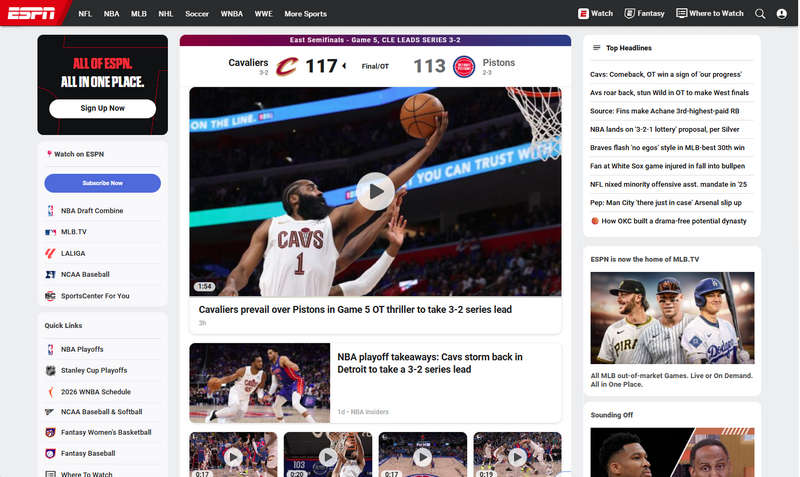Click the NBA playoff takeaways article thumbnail

click(x=260, y=383)
